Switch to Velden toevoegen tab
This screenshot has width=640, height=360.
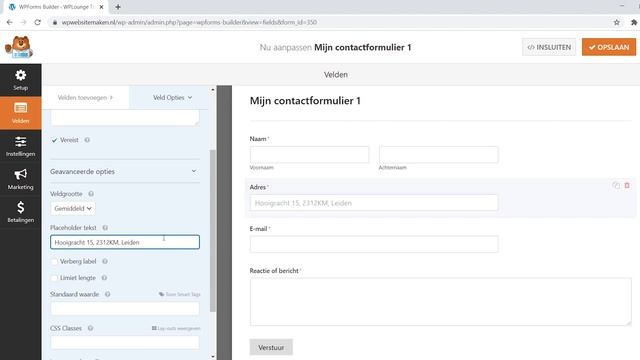pyautogui.click(x=85, y=98)
